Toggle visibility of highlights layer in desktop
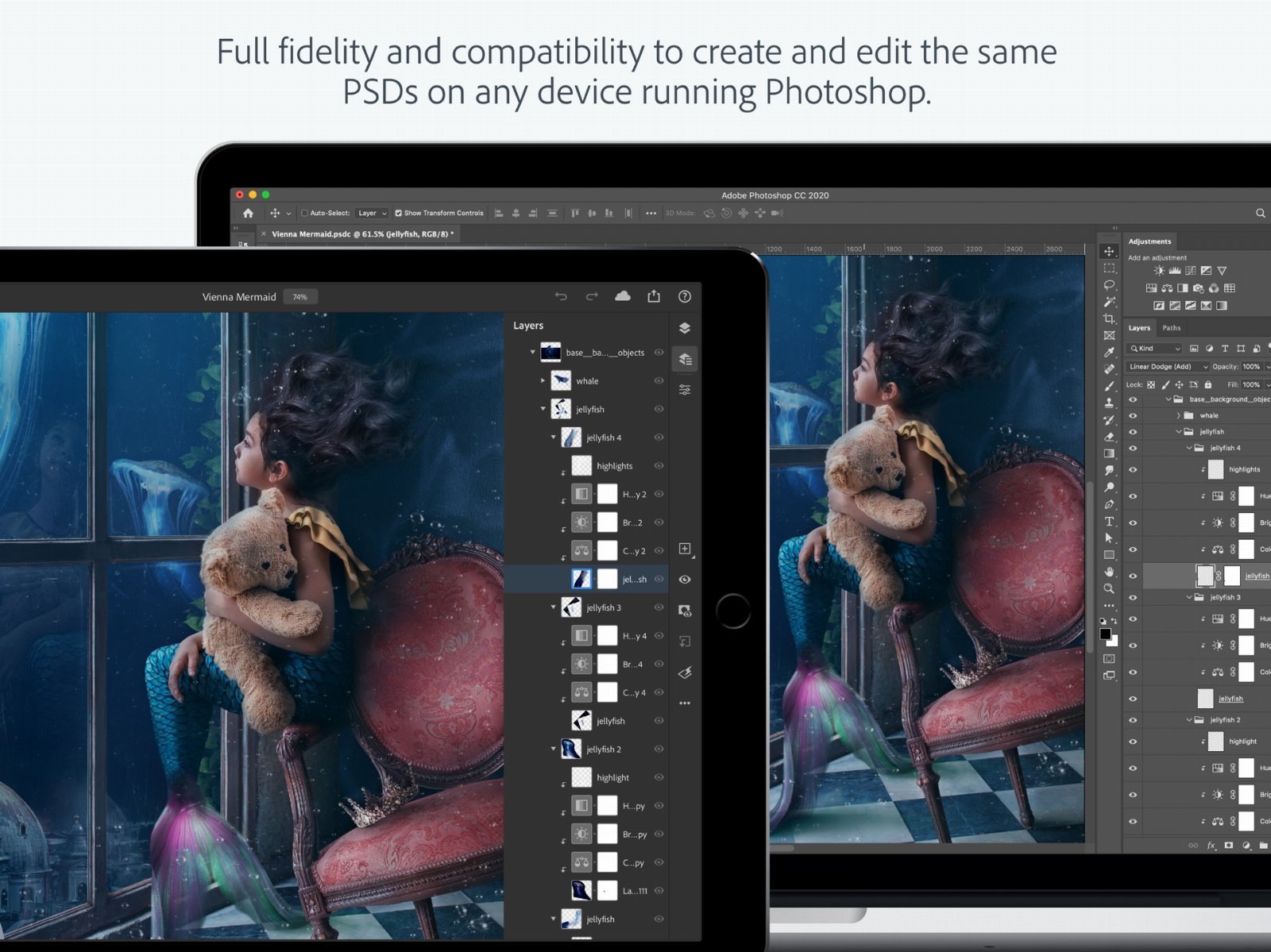Image resolution: width=1271 pixels, height=952 pixels. [1133, 469]
